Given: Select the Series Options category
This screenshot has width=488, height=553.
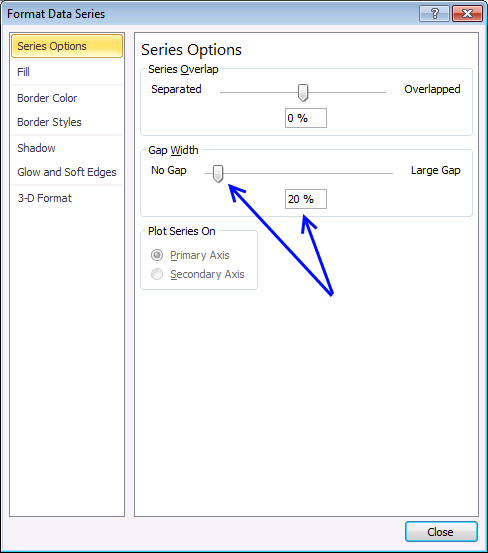Looking at the screenshot, I should tap(67, 46).
